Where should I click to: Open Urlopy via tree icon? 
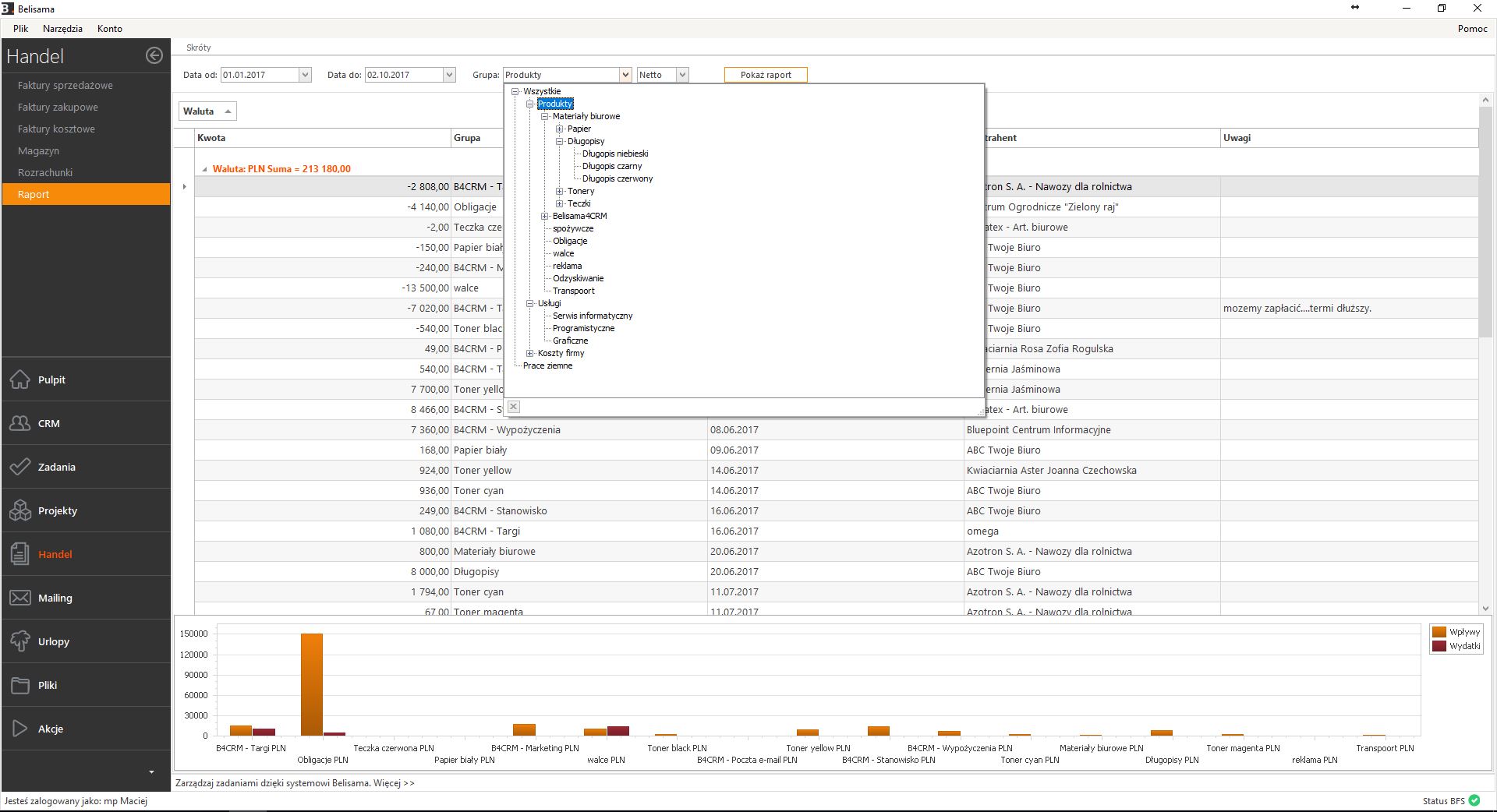[19, 641]
